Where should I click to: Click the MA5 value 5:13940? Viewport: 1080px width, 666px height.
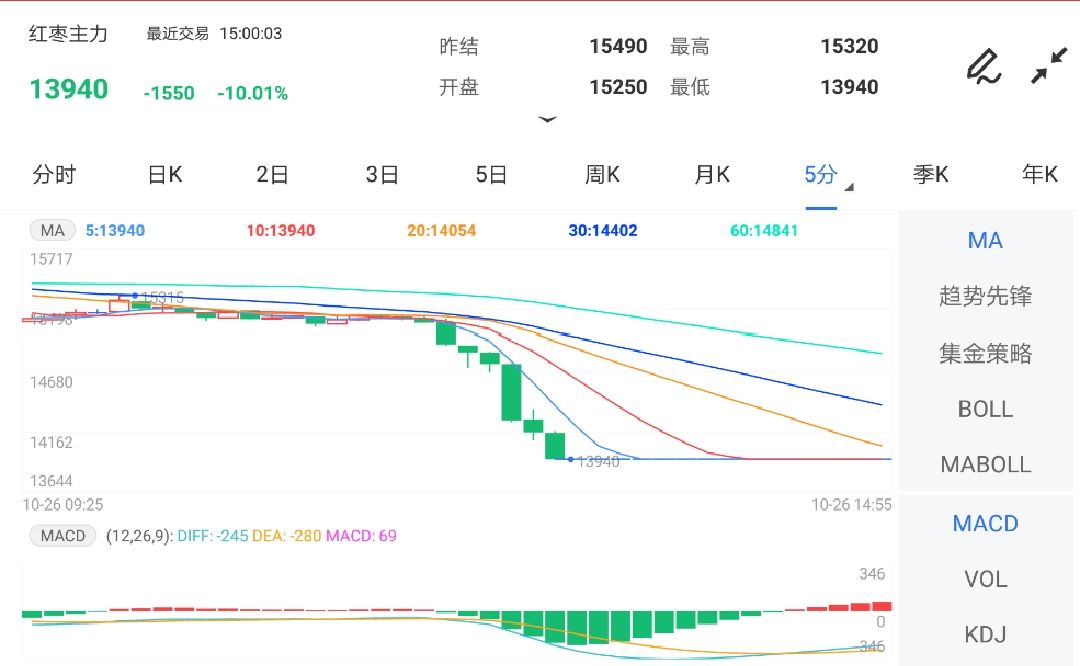115,231
